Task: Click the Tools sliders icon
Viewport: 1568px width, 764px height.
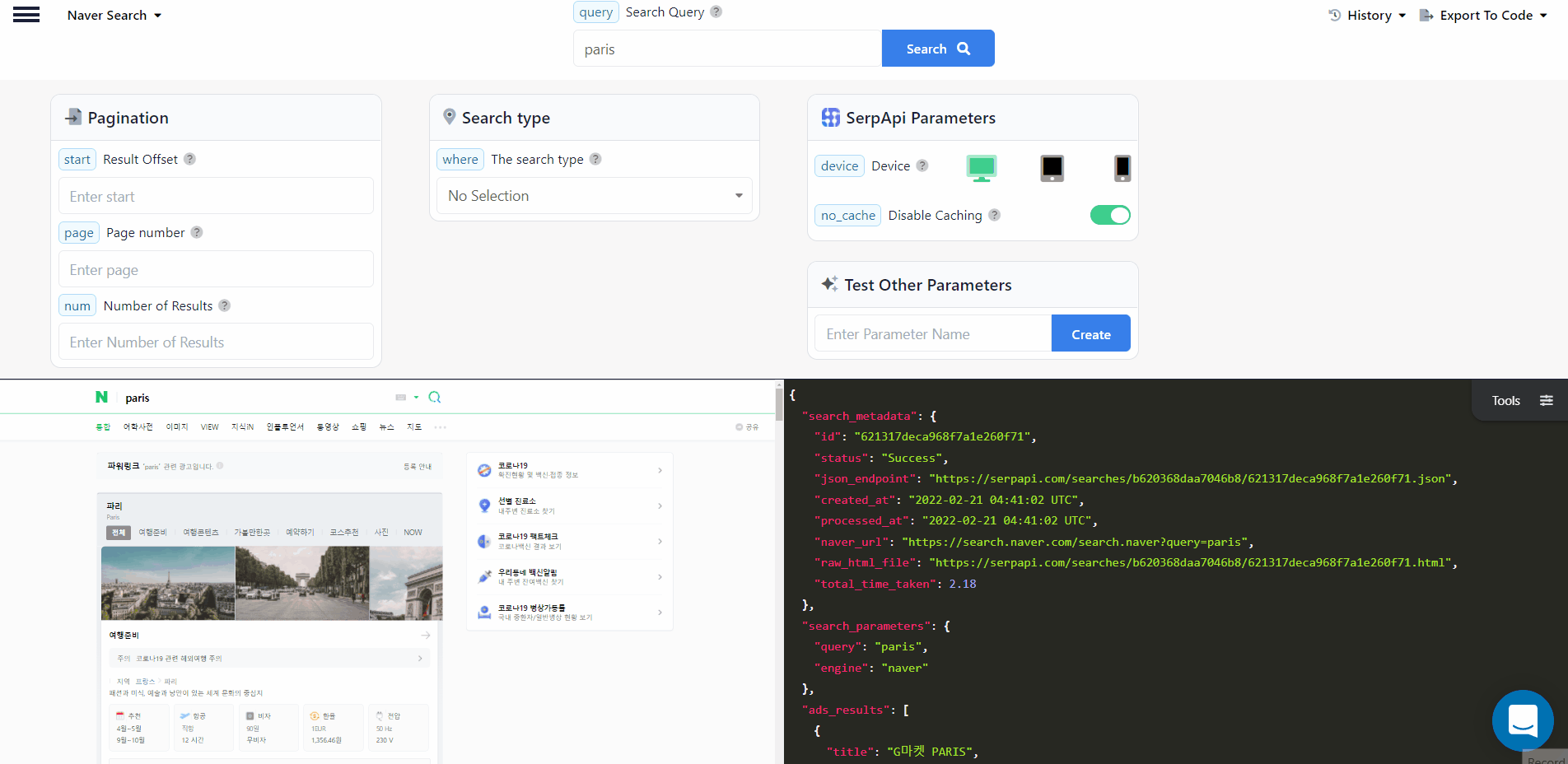Action: click(1547, 400)
